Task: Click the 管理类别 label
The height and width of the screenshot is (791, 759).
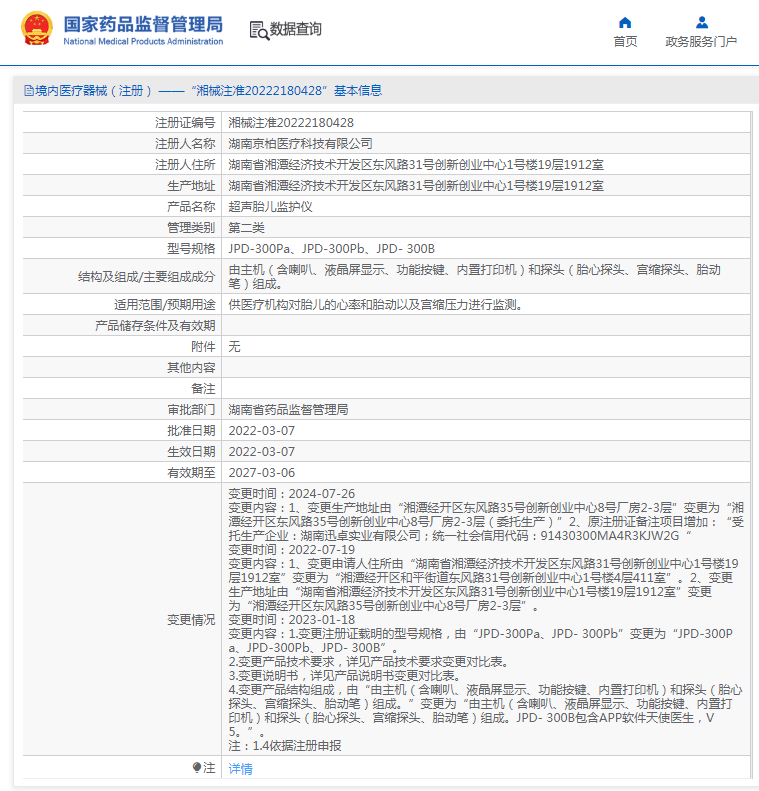Action: click(191, 228)
